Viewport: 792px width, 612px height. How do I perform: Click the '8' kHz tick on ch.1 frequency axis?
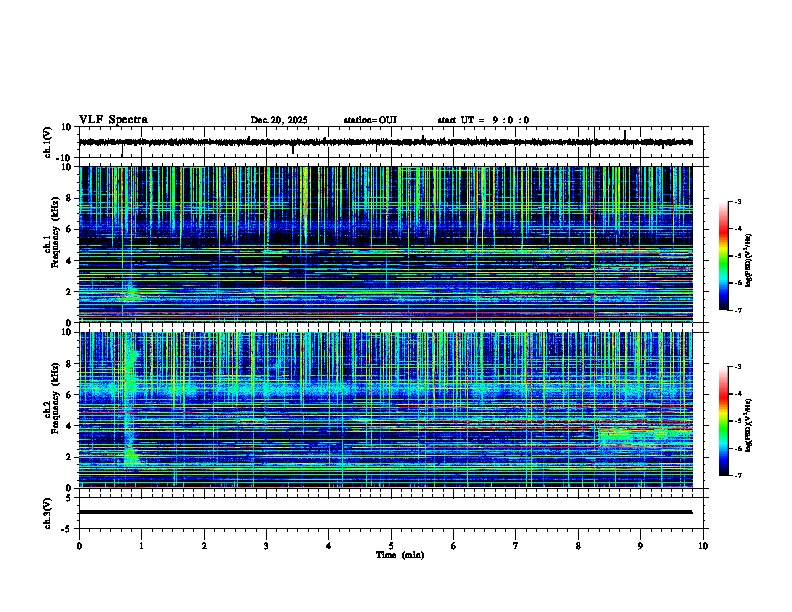pos(70,198)
